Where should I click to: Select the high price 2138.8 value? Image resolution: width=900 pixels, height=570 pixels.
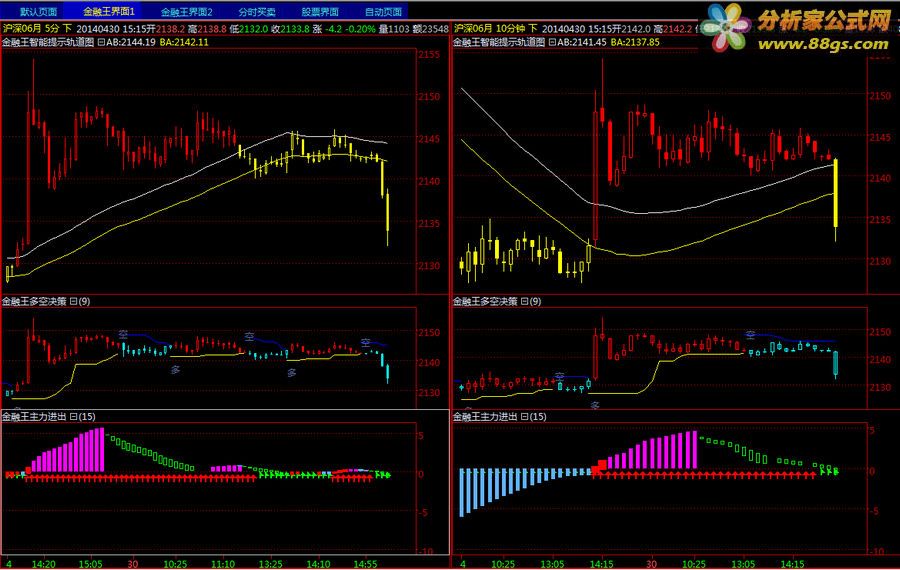tap(212, 28)
